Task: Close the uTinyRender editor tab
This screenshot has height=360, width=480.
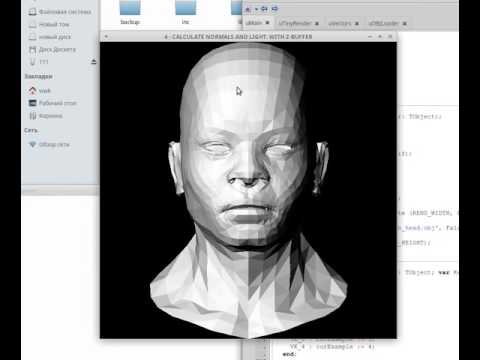Action: pyautogui.click(x=317, y=23)
